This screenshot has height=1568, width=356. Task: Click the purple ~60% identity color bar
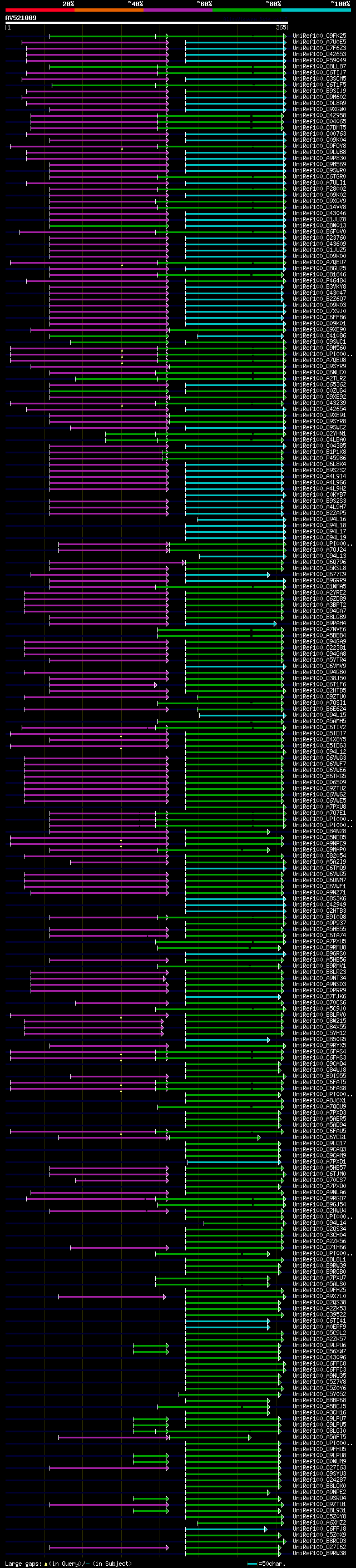(x=179, y=10)
